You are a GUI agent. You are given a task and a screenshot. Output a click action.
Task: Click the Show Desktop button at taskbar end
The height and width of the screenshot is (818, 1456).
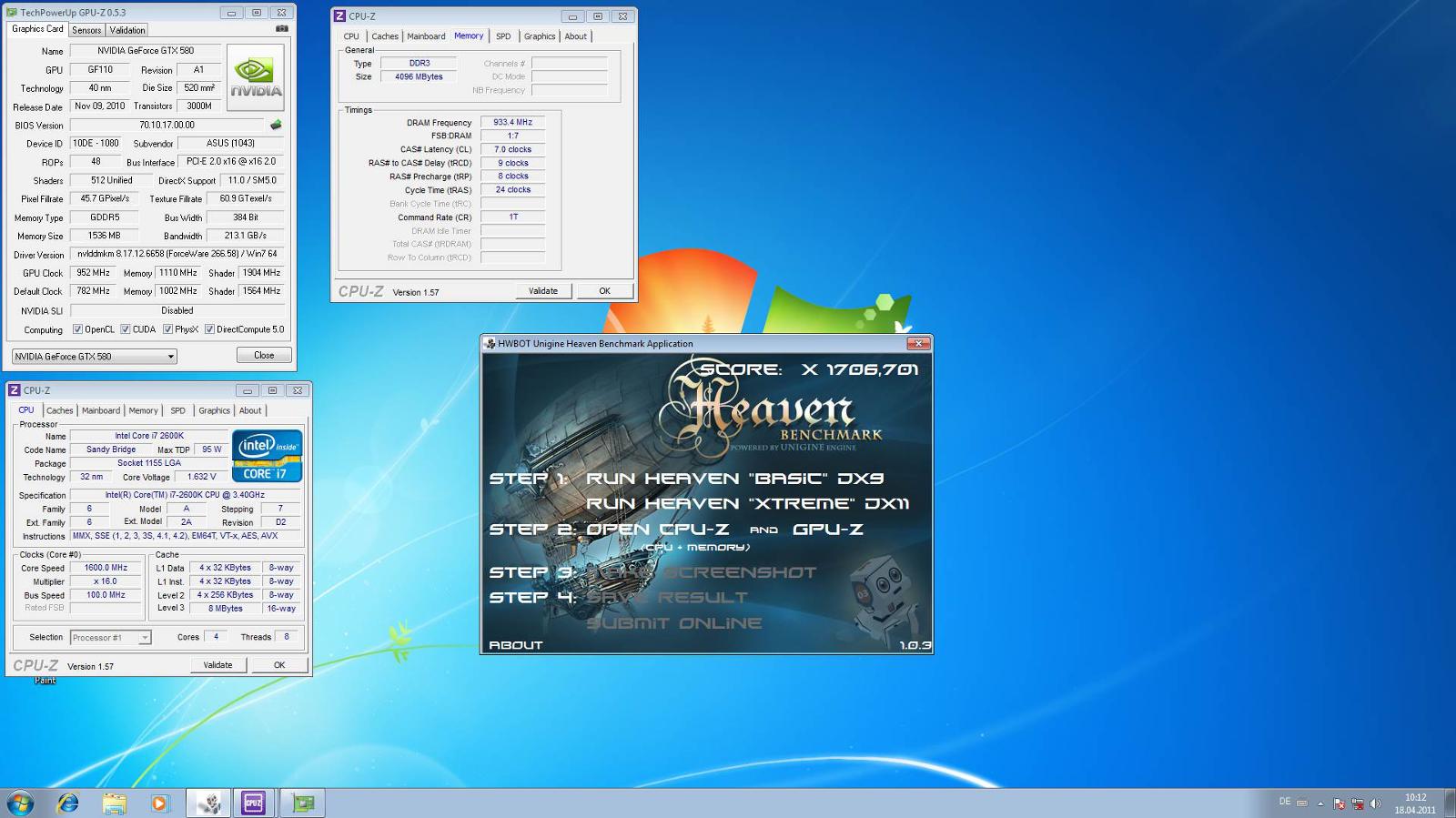(x=1449, y=803)
